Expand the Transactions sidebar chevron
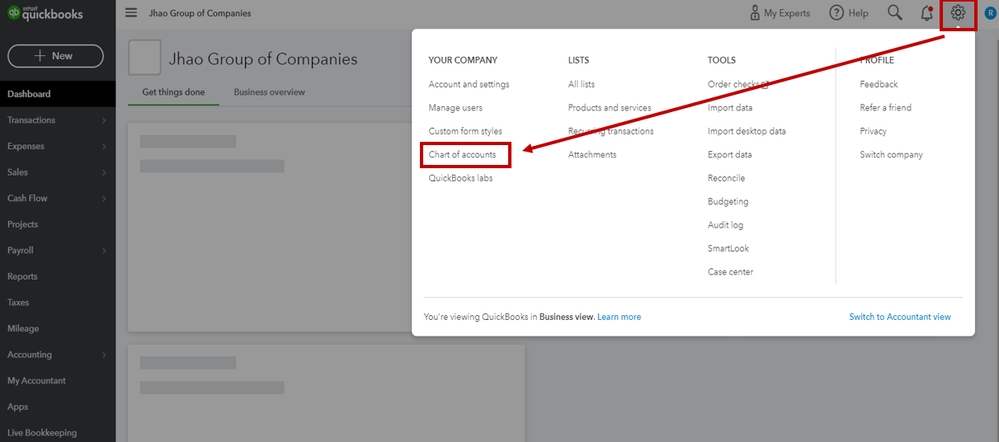Viewport: 999px width, 442px height. point(104,120)
